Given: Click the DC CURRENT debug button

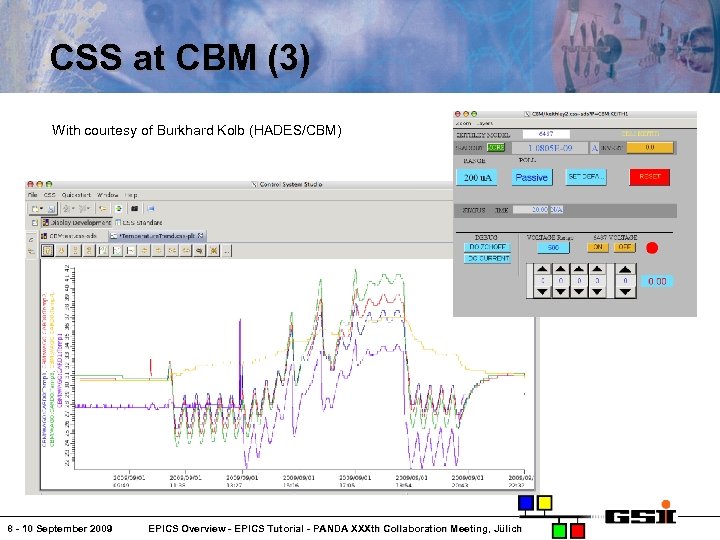Looking at the screenshot, I should [x=487, y=259].
